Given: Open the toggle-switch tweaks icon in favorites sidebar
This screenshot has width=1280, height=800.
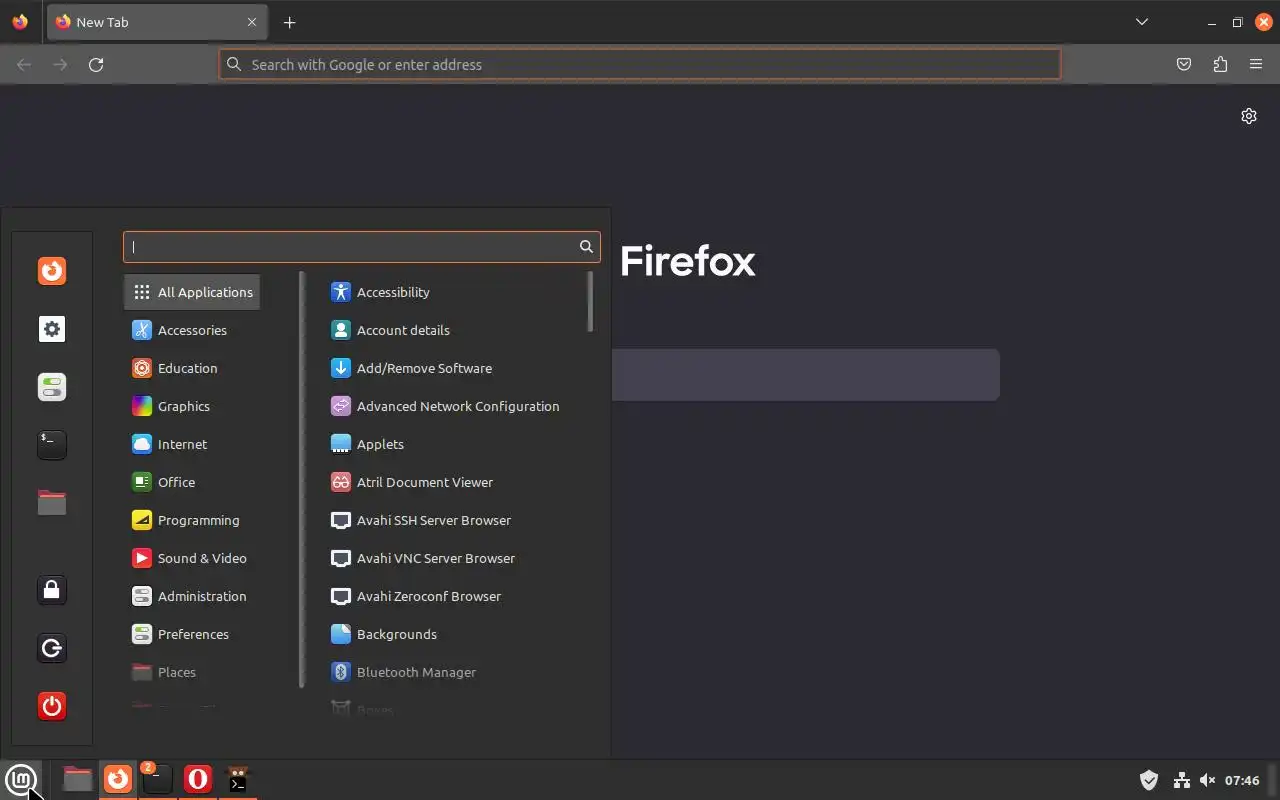Looking at the screenshot, I should click(52, 387).
